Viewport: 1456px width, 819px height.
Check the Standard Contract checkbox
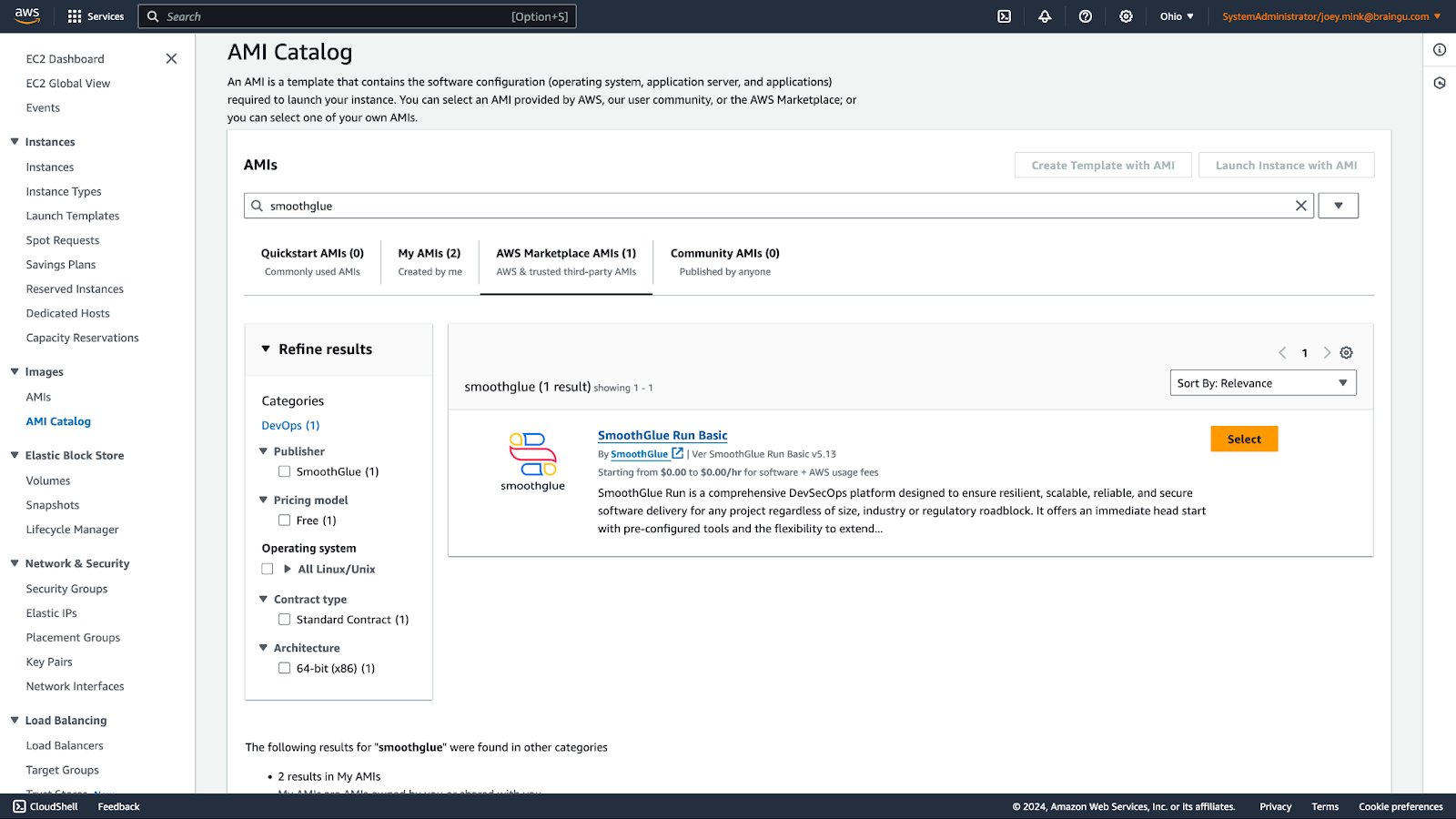point(284,620)
